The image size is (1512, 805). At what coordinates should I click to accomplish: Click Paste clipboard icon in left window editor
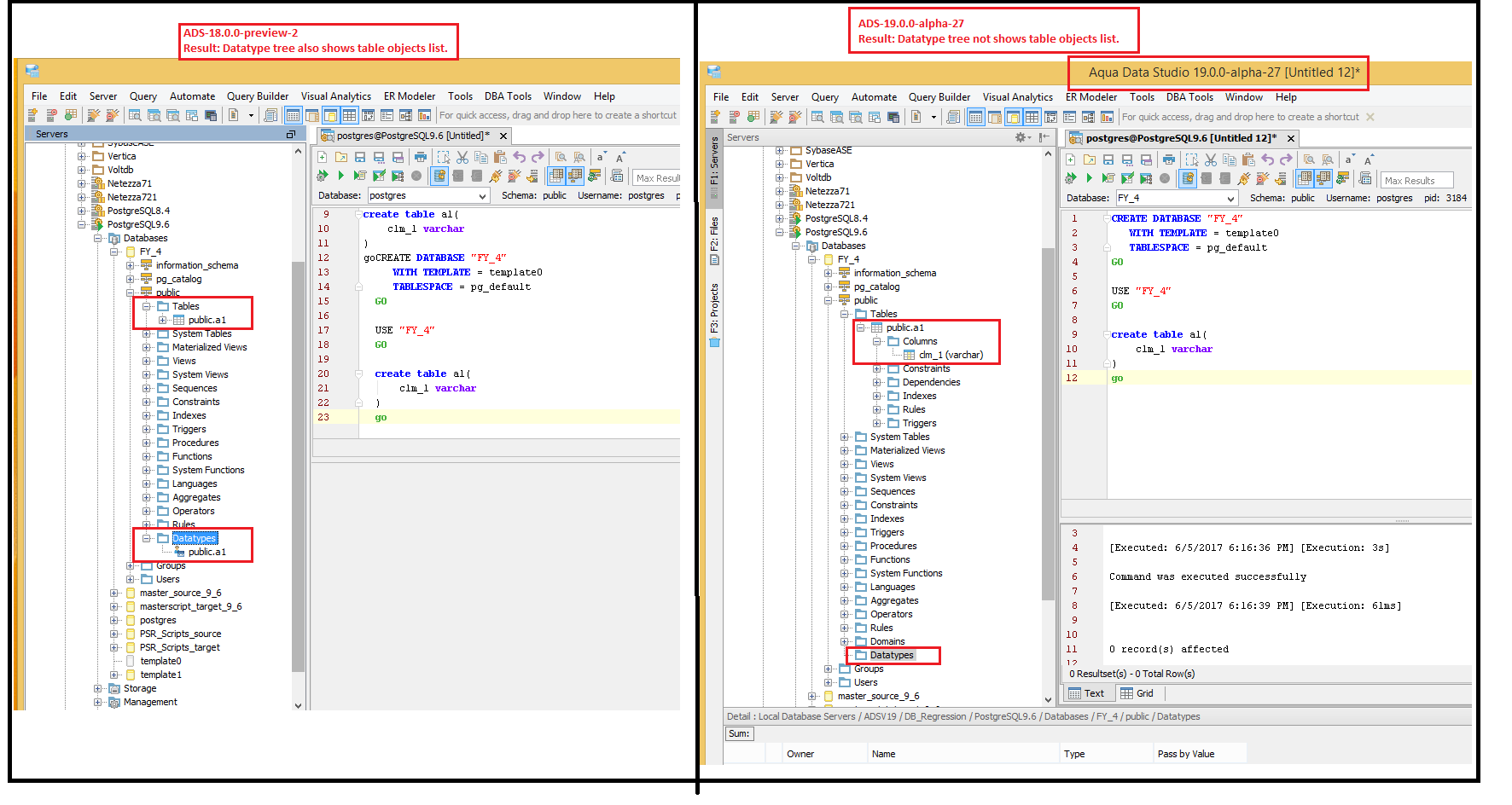(x=500, y=157)
